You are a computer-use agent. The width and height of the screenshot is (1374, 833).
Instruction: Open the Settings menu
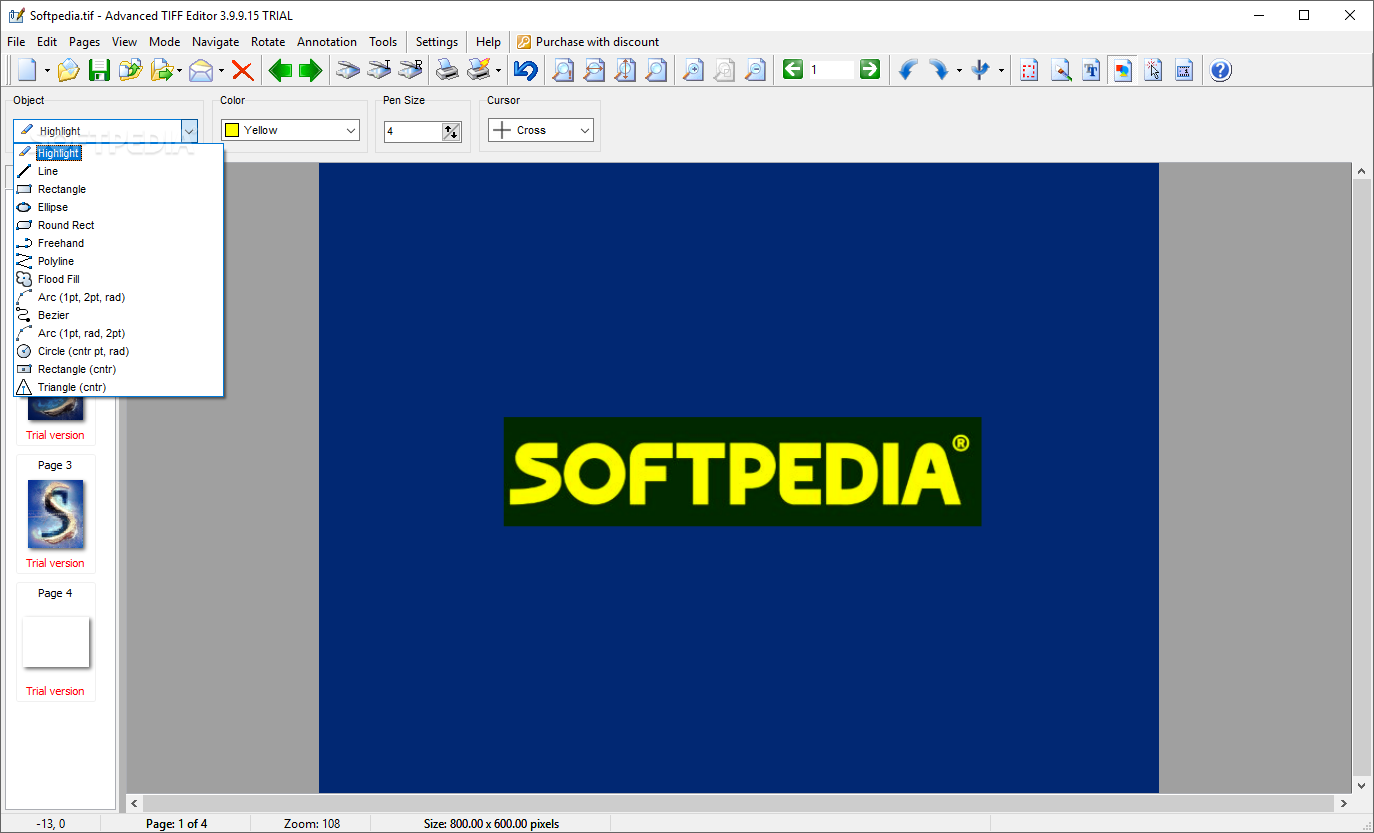437,42
